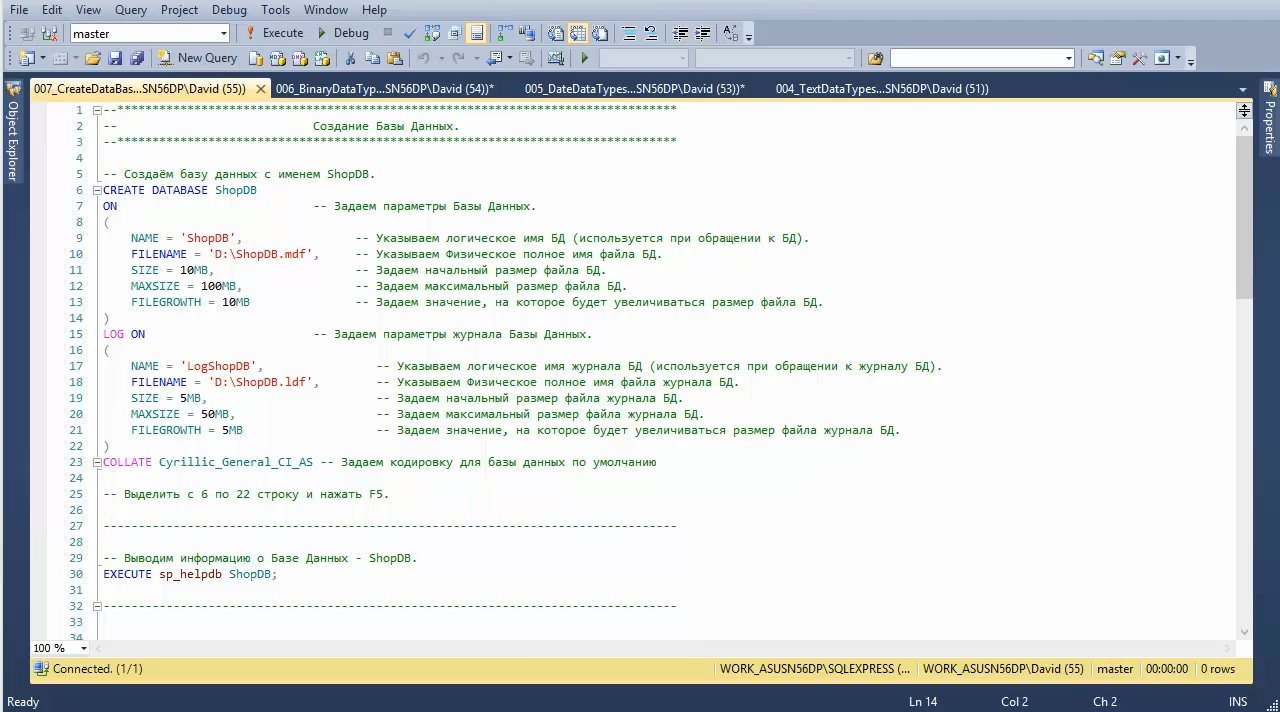Open the Window menu
Image resolution: width=1280 pixels, height=712 pixels.
(326, 10)
